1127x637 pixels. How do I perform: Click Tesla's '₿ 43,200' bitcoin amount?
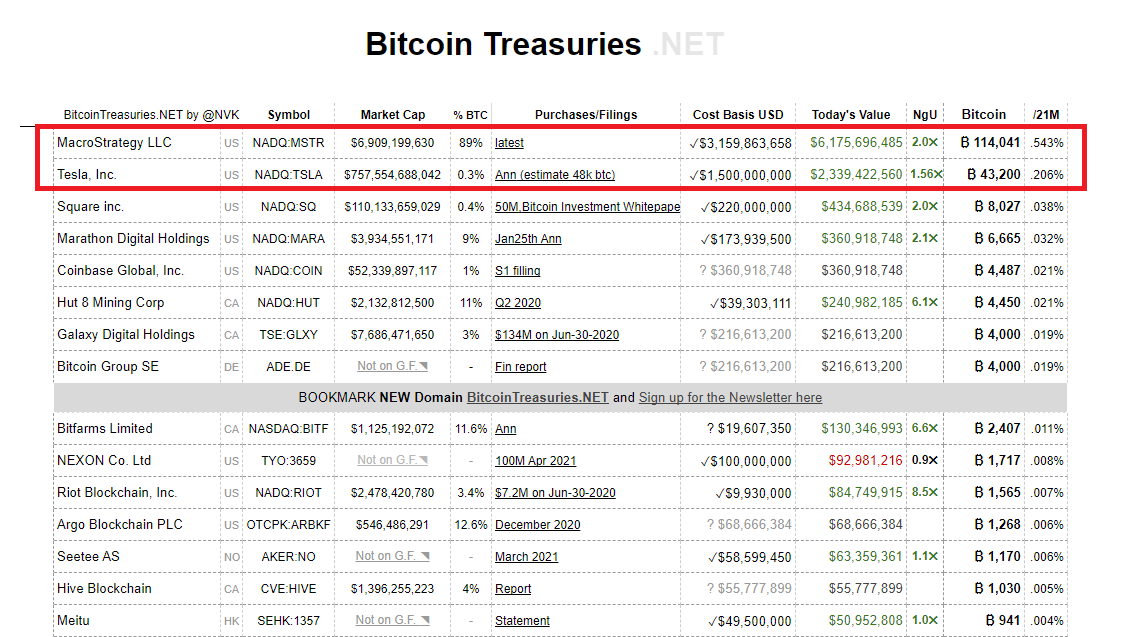[993, 175]
